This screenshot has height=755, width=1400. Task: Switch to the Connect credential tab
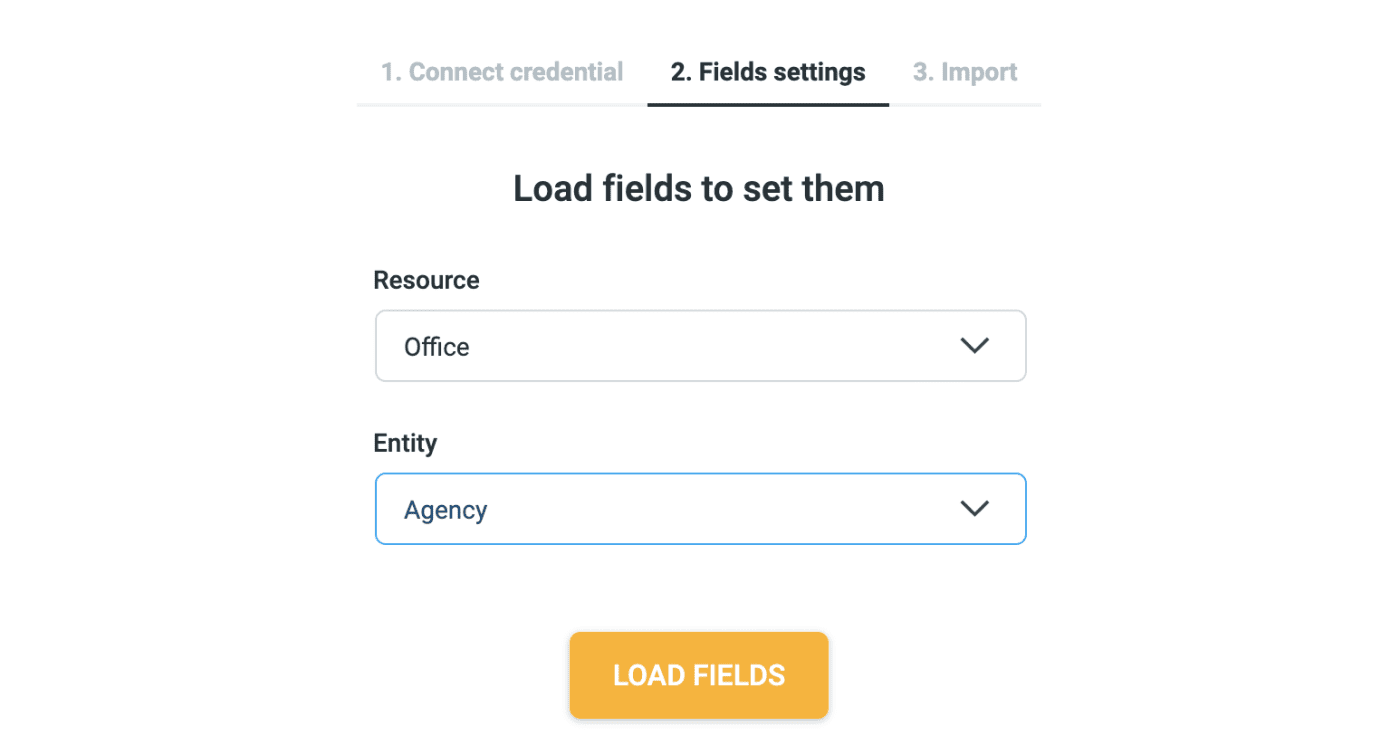tap(501, 72)
